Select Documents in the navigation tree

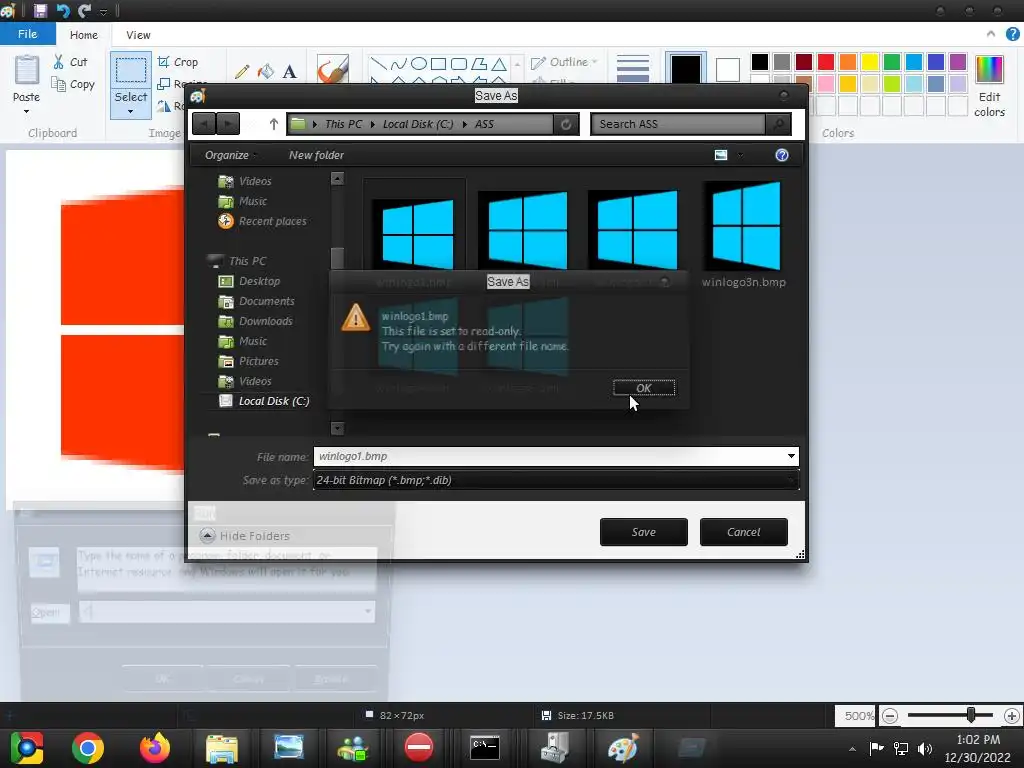(256, 301)
